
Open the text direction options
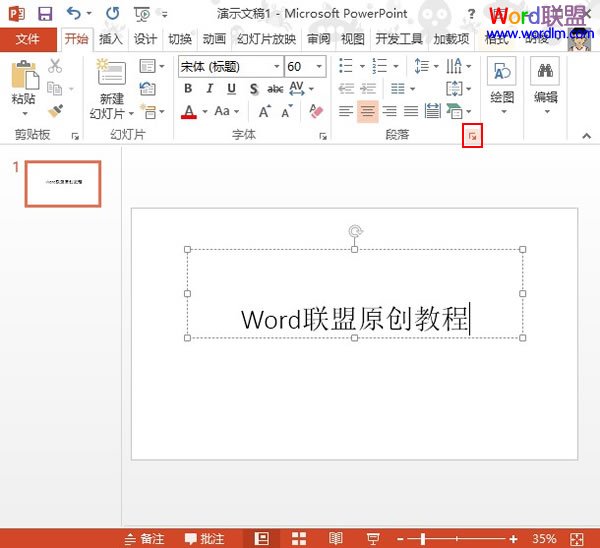(x=458, y=66)
